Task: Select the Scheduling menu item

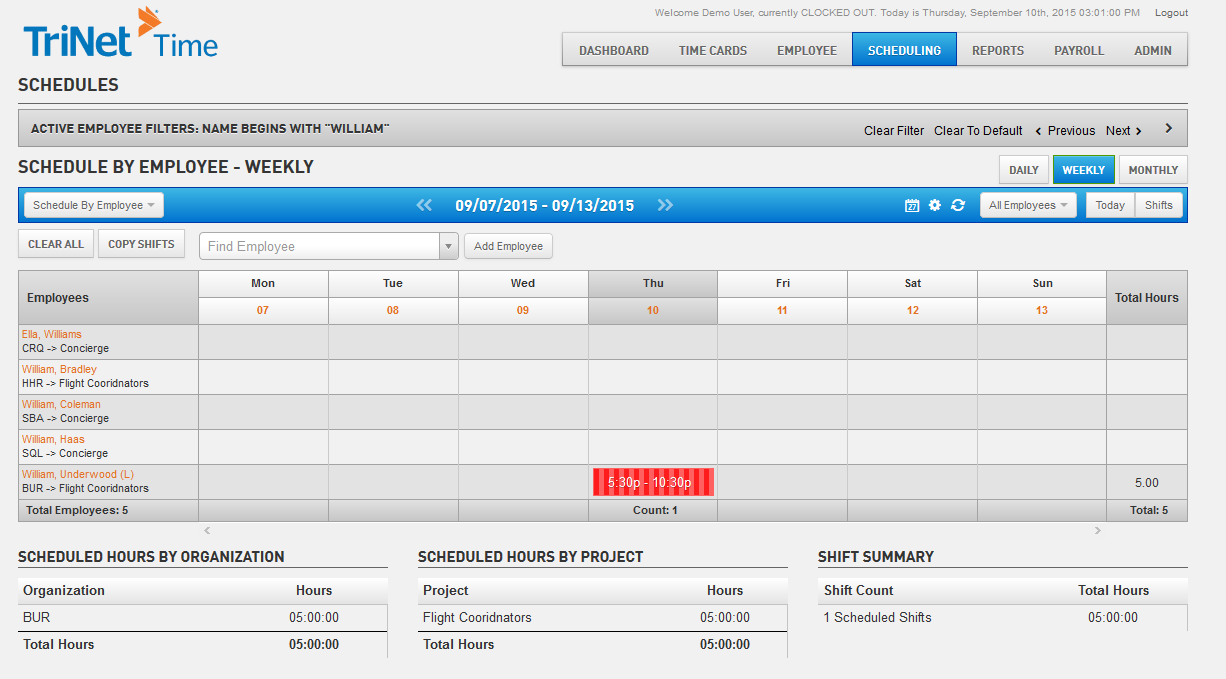Action: pos(904,50)
